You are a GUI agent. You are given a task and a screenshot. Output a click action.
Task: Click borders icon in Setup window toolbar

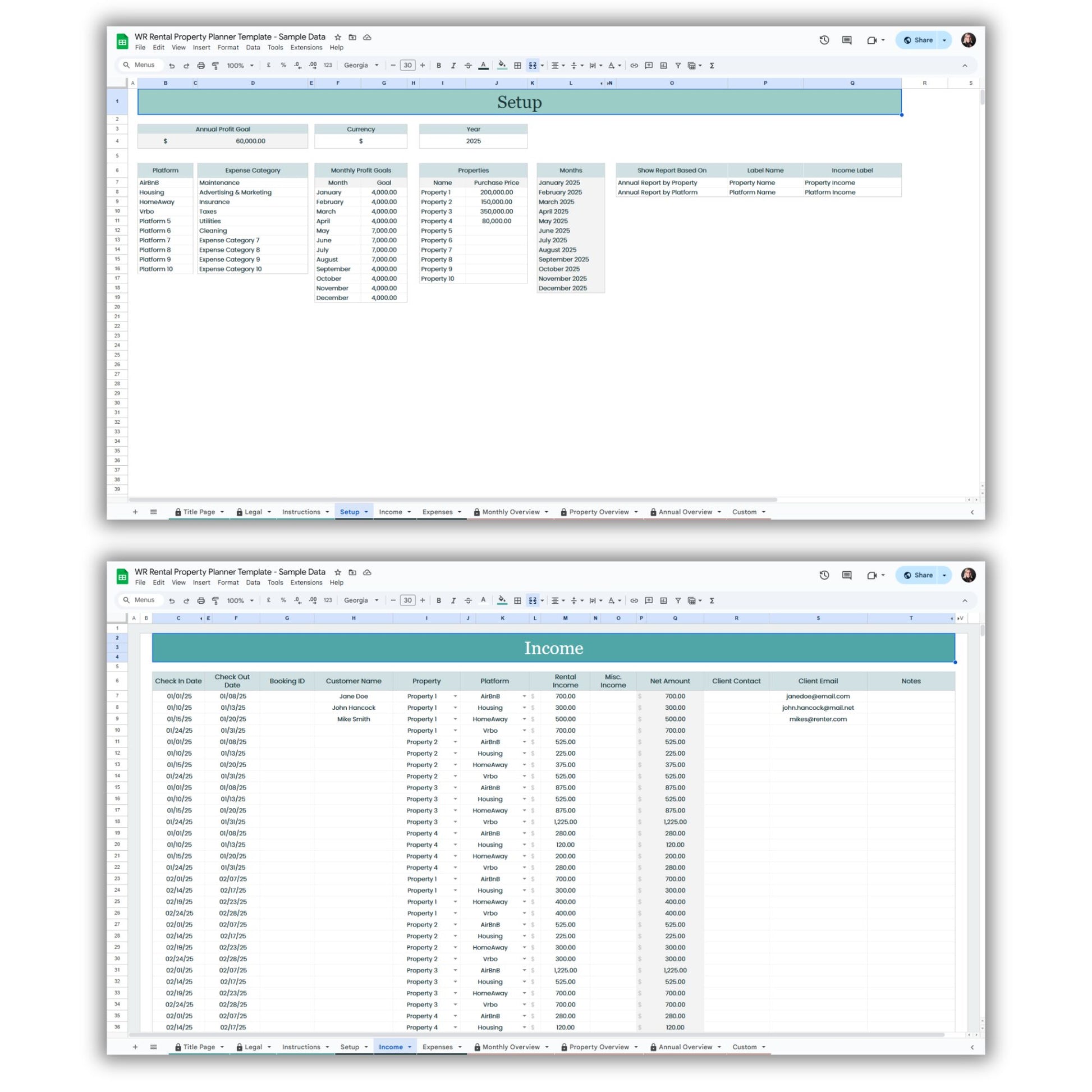tap(517, 66)
